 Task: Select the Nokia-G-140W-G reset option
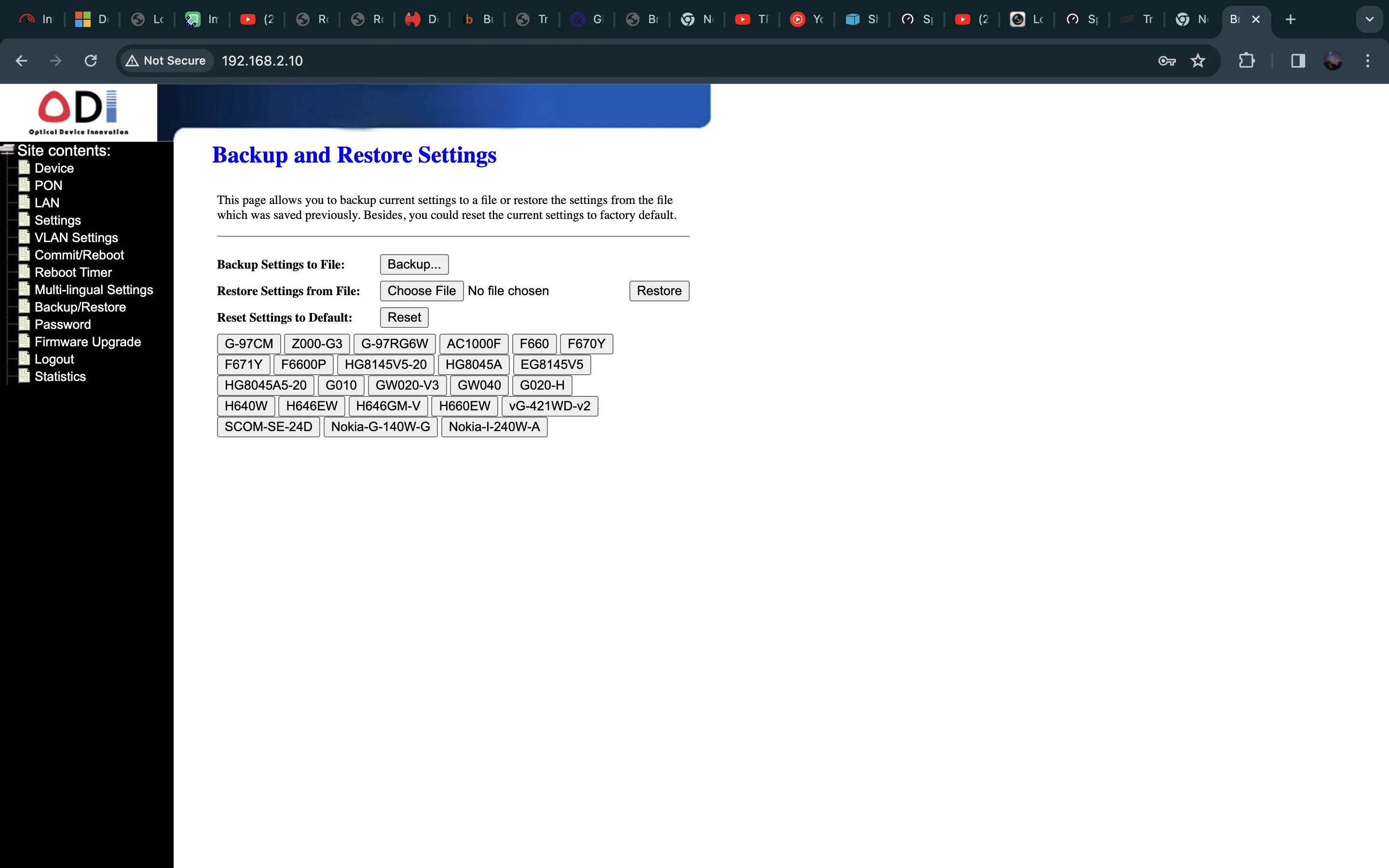coord(379,426)
